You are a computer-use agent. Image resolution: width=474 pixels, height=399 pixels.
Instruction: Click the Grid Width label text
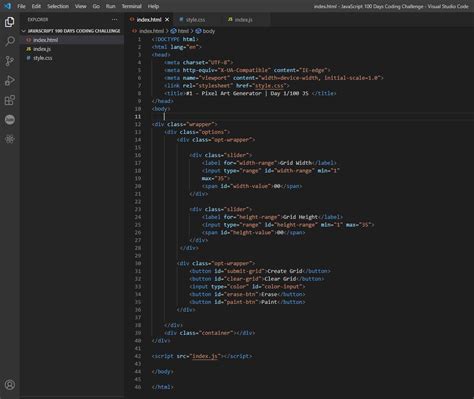[x=295, y=163]
